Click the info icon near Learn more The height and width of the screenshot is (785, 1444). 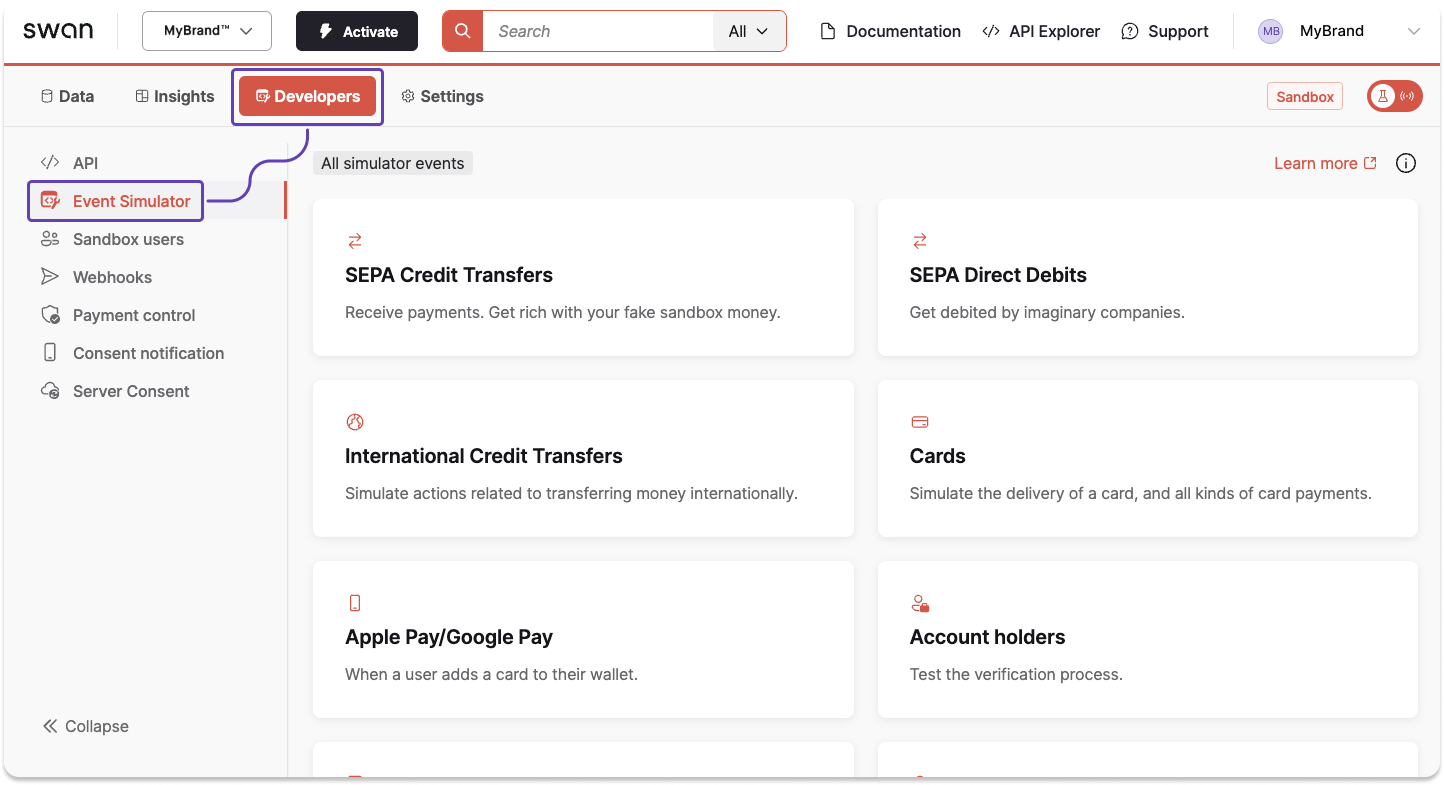click(1405, 163)
